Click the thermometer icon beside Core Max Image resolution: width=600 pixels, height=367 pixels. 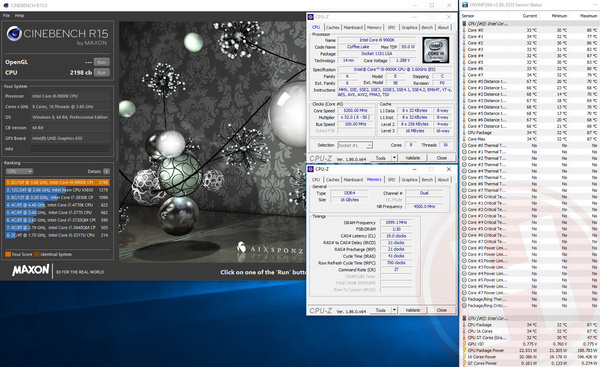465,139
